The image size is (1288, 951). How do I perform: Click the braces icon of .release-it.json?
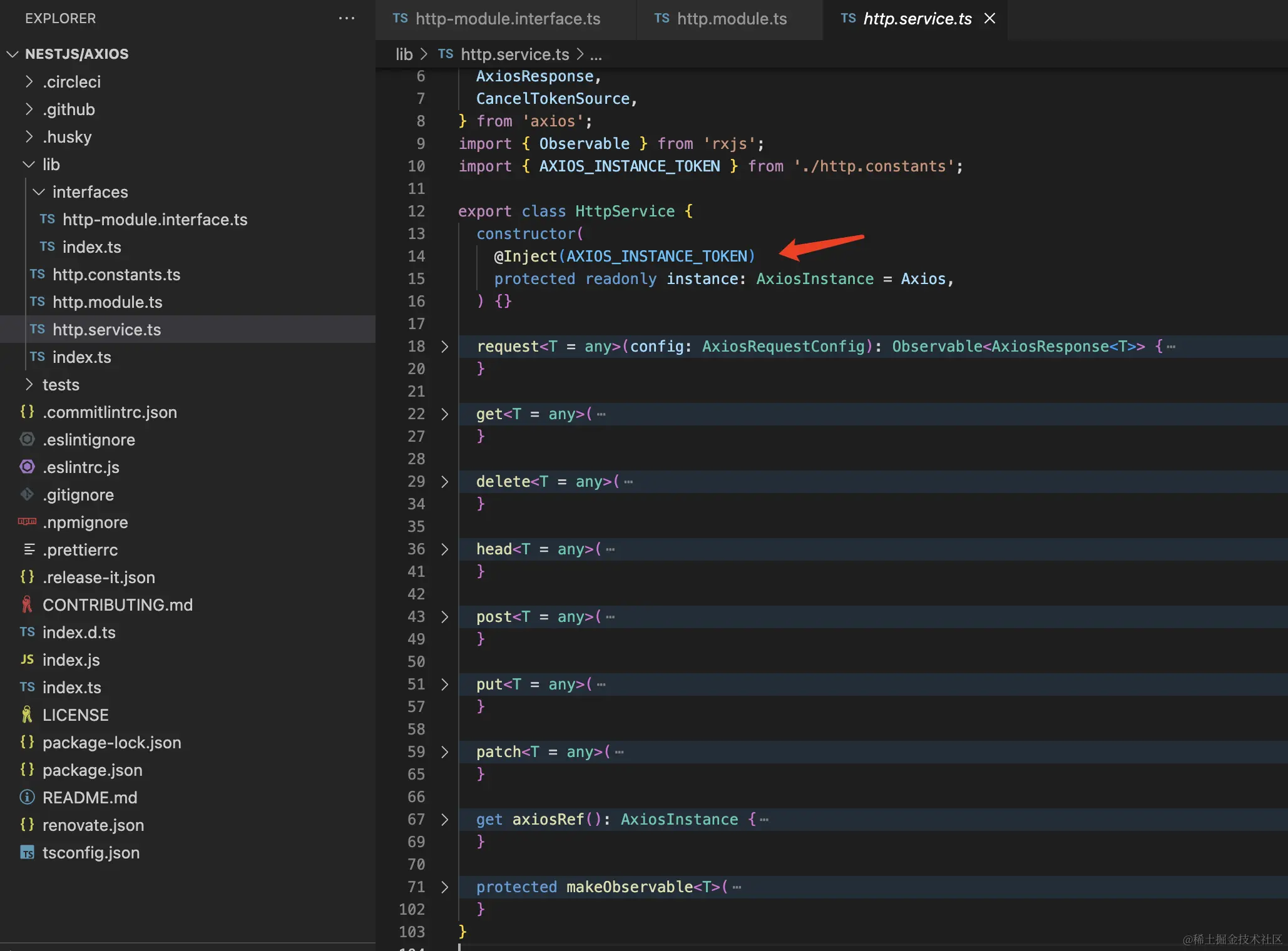27,577
